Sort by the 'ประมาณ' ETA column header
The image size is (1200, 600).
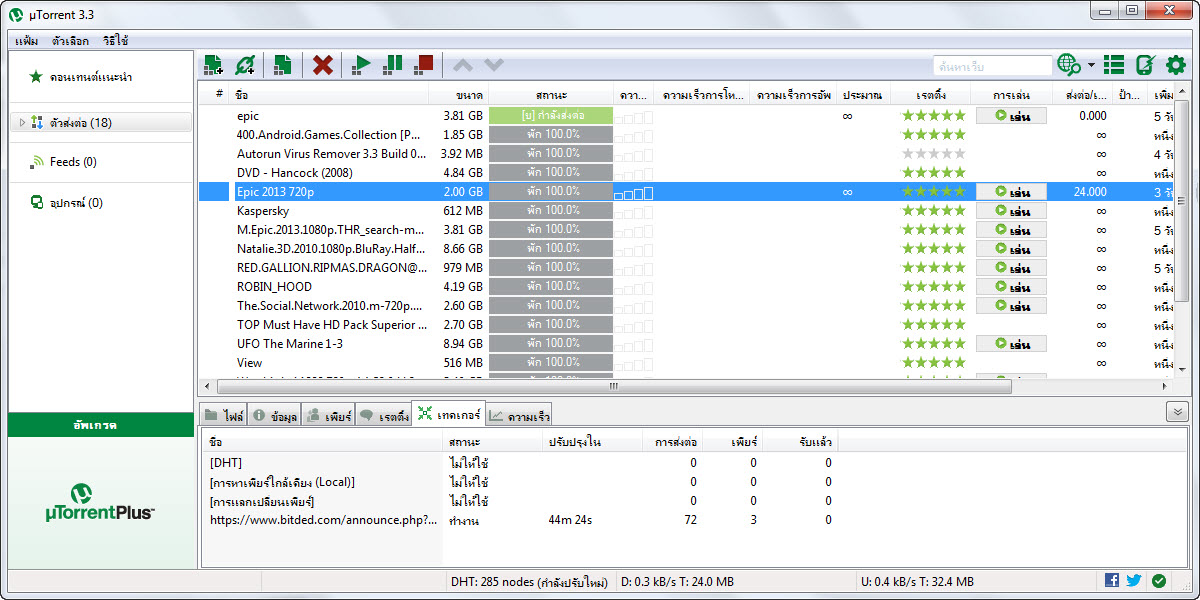(862, 95)
